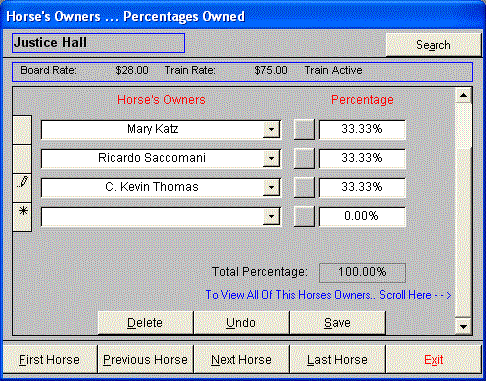
Task: Click the 0.00% percentage field
Action: 362,216
